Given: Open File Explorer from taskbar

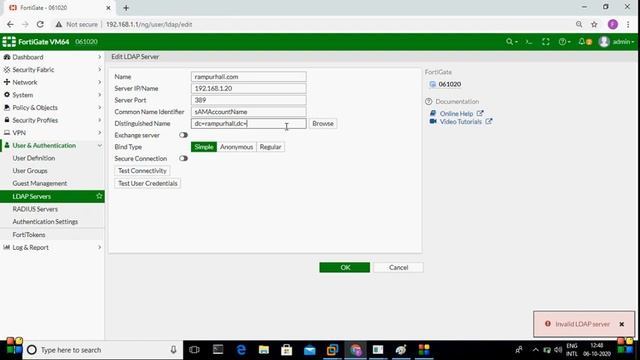Looking at the screenshot, I should pyautogui.click(x=264, y=350).
